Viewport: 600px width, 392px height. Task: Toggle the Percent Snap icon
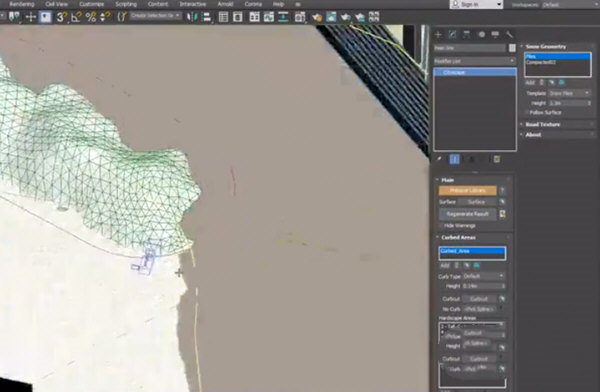pyautogui.click(x=91, y=17)
